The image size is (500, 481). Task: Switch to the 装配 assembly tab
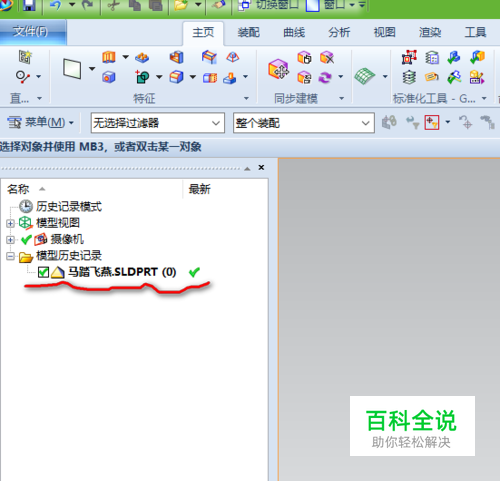[x=248, y=33]
